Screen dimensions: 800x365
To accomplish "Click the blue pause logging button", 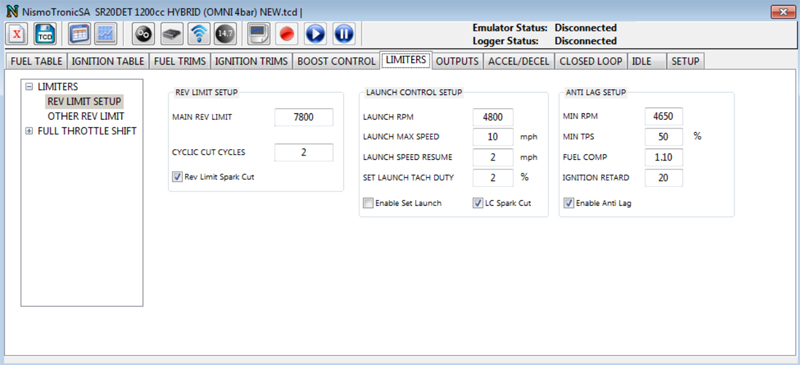I will [x=343, y=34].
